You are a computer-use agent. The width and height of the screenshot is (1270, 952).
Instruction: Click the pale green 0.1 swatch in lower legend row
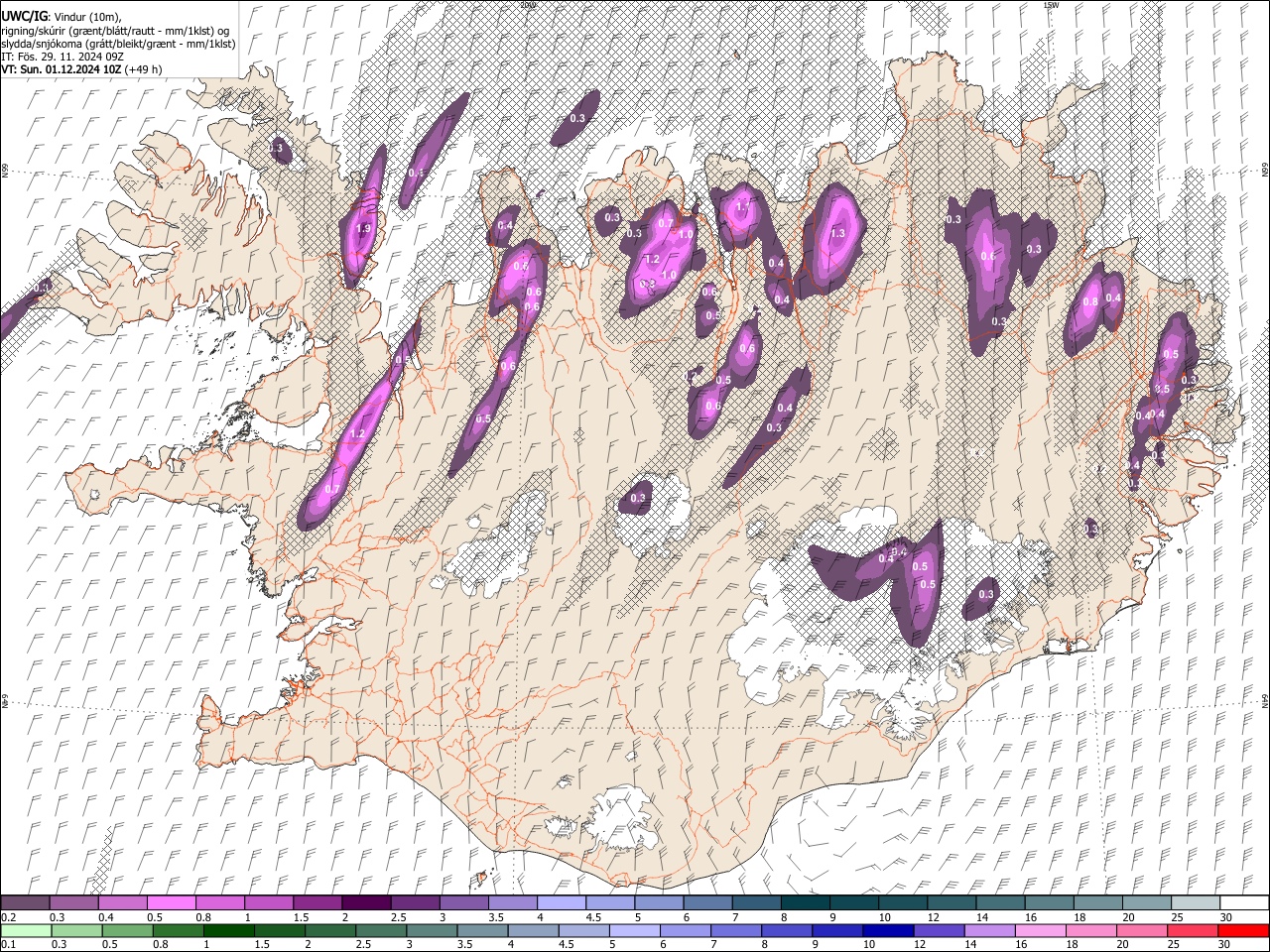26,930
